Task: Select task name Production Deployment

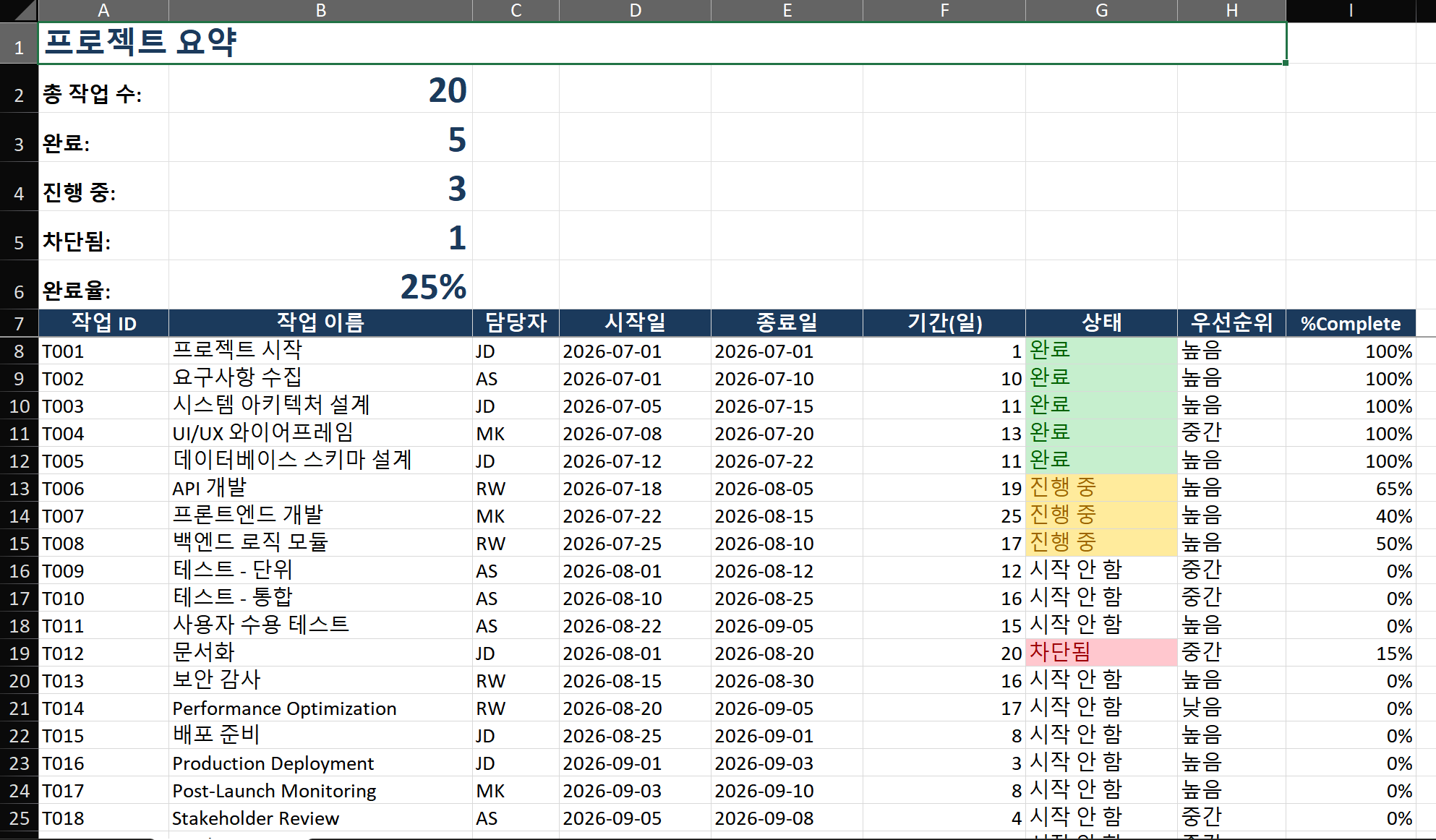Action: point(320,763)
